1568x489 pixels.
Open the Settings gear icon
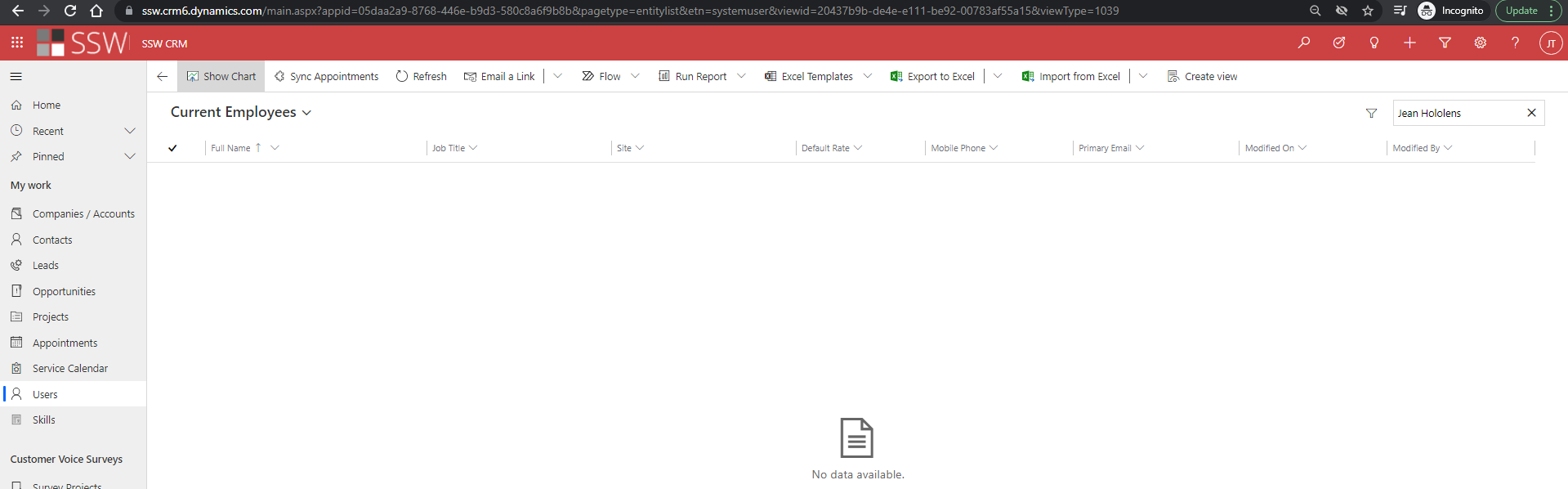pos(1480,43)
